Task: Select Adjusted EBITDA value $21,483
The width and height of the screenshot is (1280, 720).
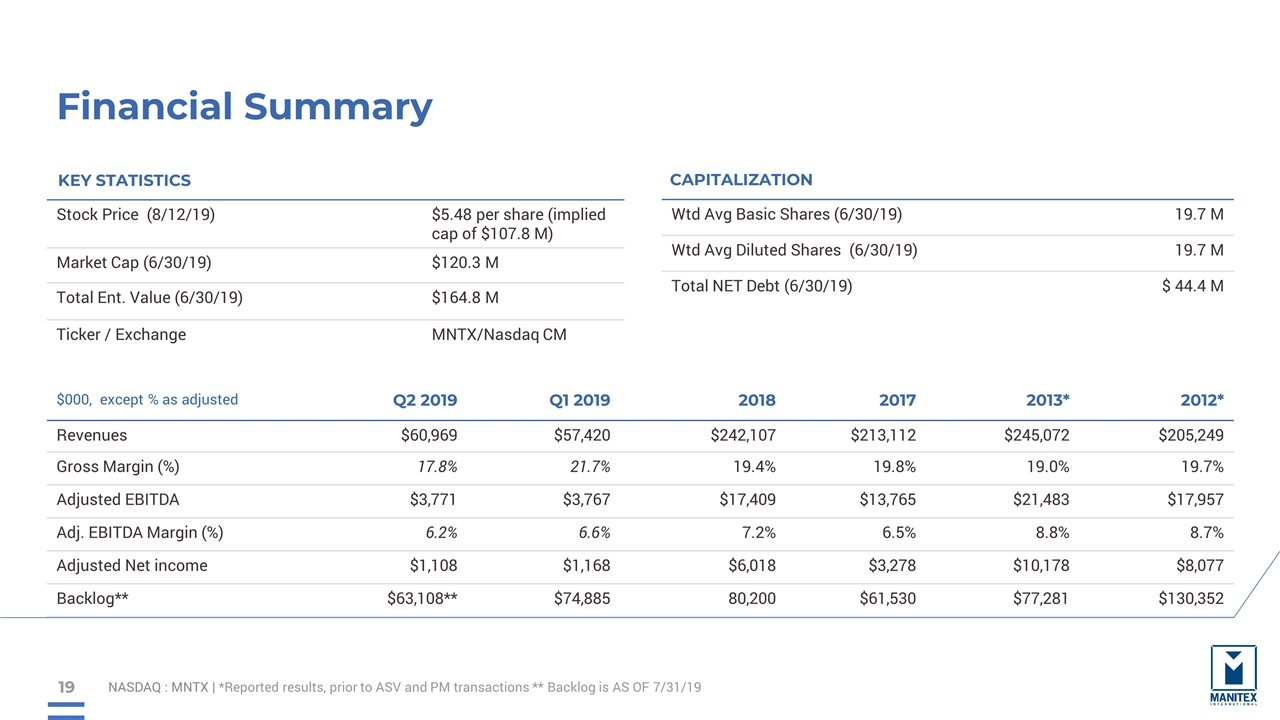Action: click(1041, 500)
